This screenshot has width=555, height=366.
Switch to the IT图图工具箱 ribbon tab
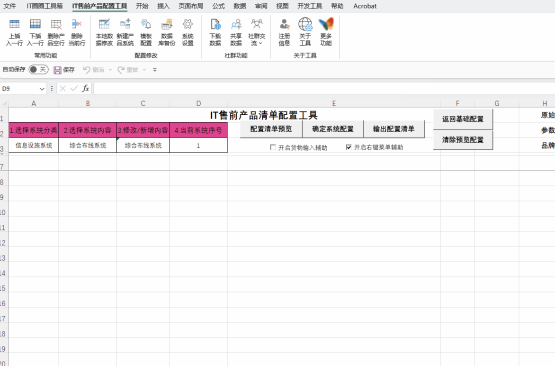point(45,6)
